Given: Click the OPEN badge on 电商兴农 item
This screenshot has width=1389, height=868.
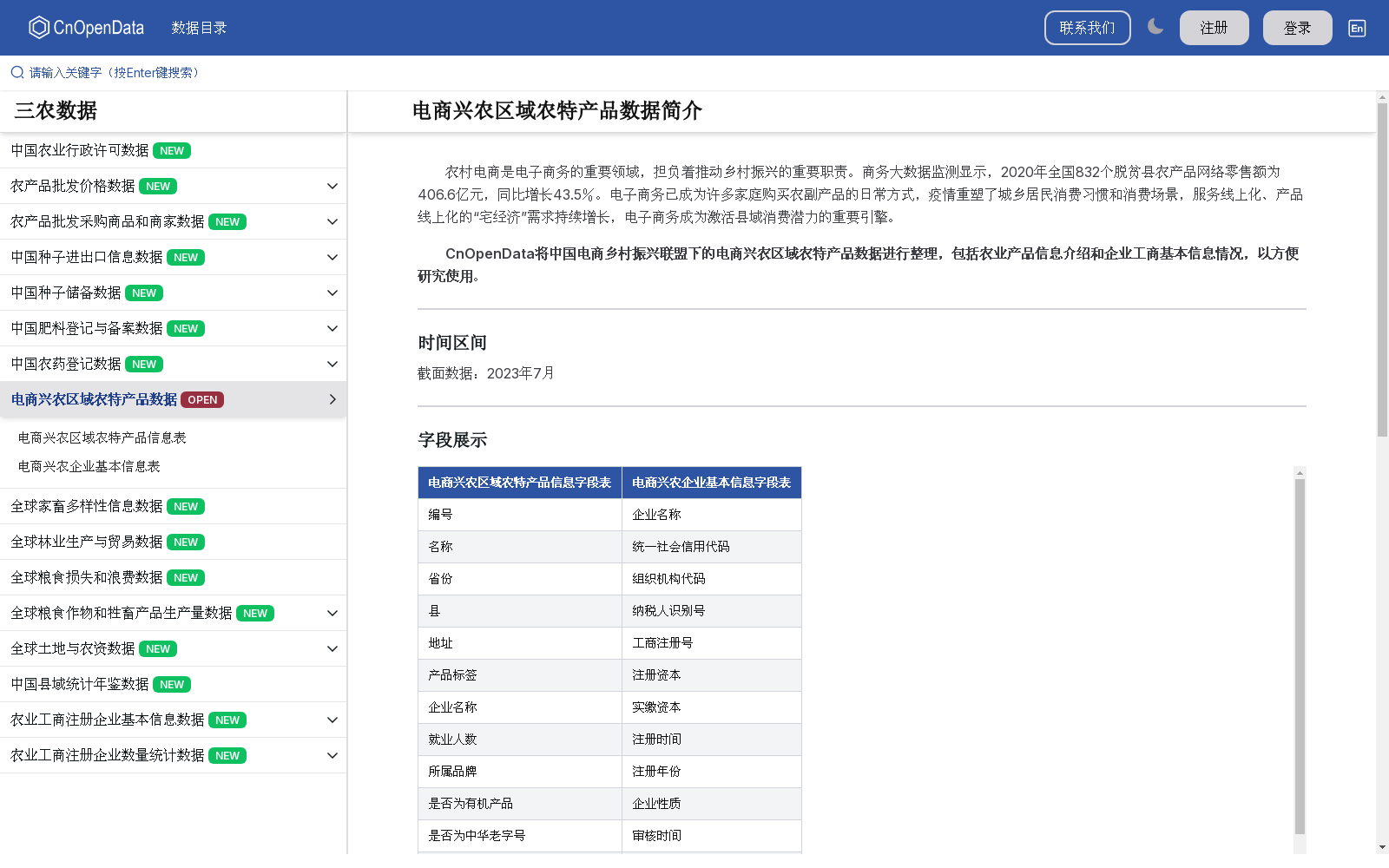Looking at the screenshot, I should coord(202,399).
